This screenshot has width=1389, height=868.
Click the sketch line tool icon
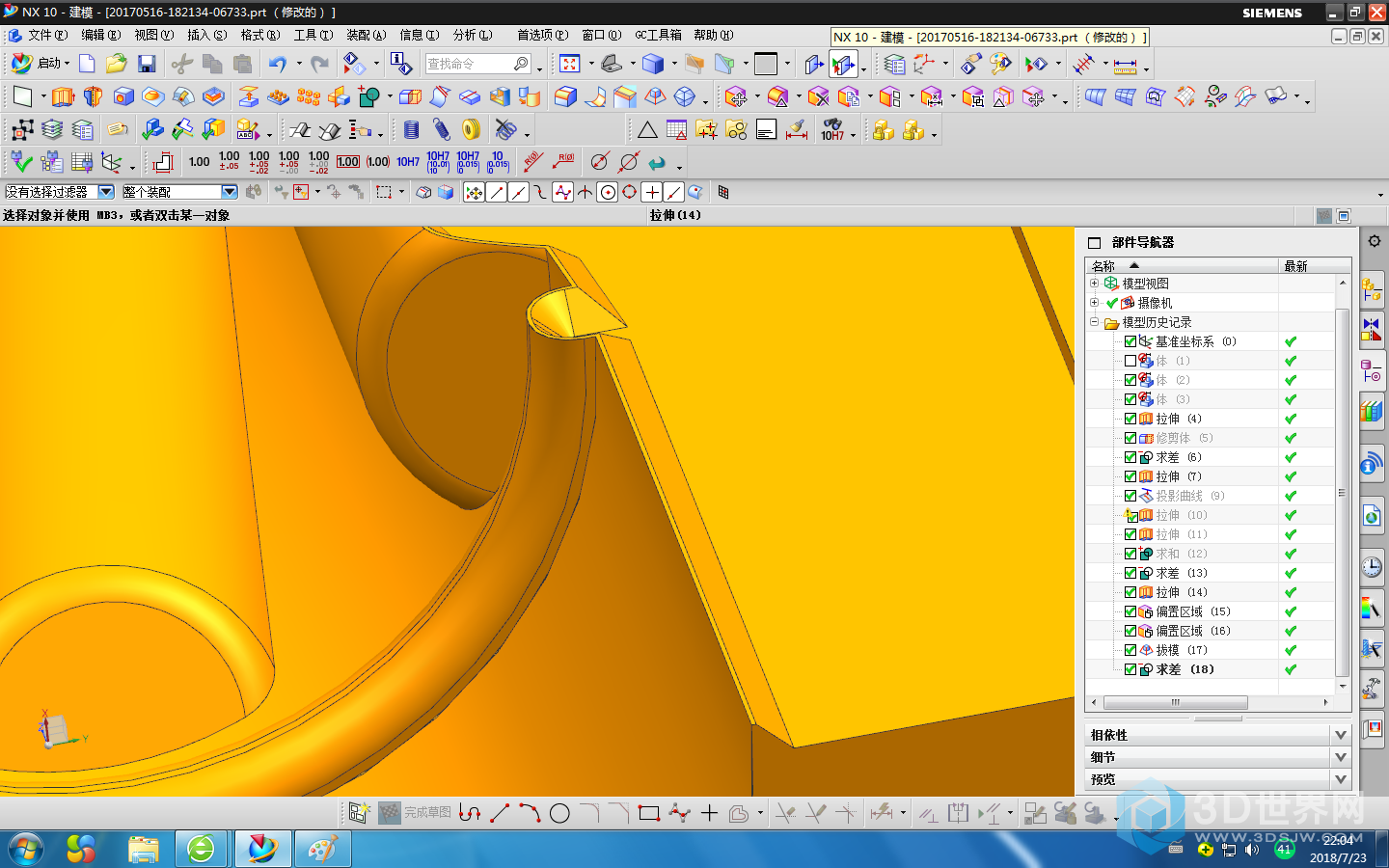pyautogui.click(x=500, y=813)
